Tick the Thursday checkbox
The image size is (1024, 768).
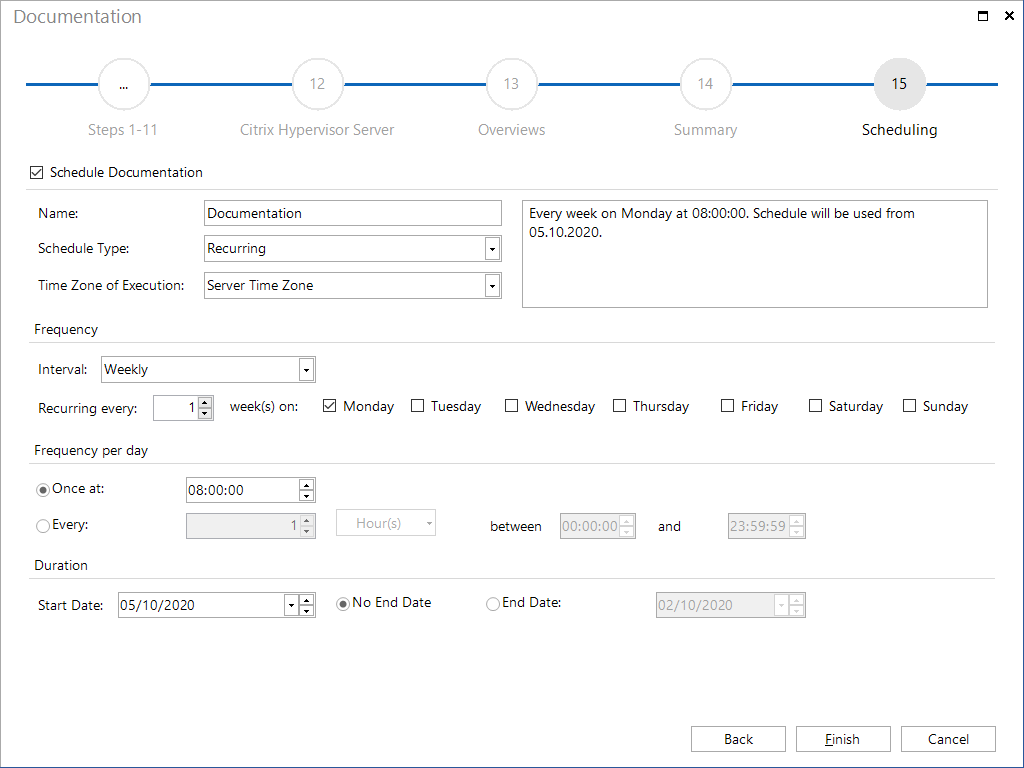coord(619,406)
